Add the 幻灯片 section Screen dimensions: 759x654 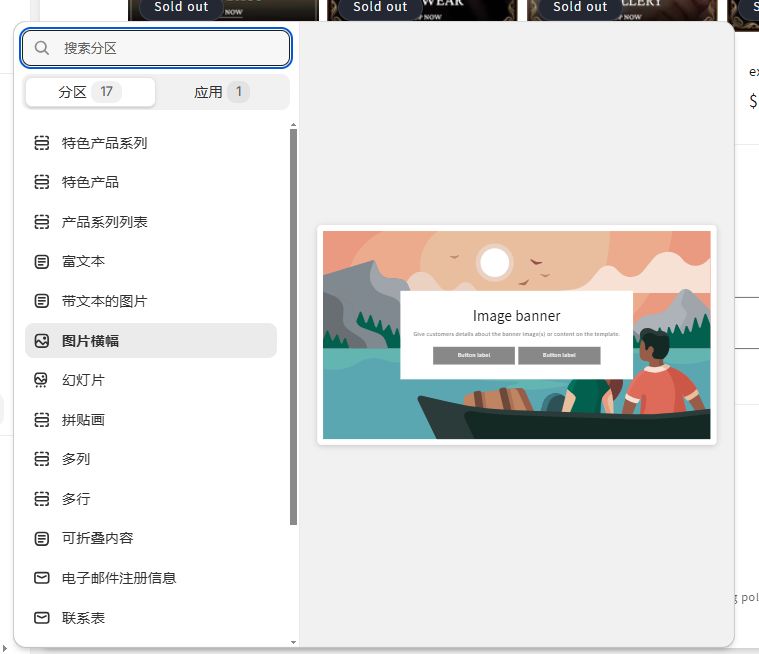(151, 380)
